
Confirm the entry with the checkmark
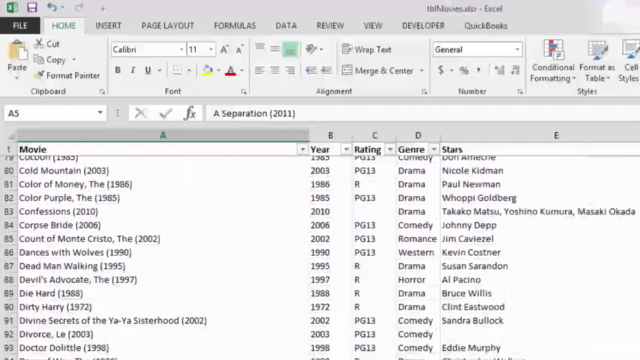pos(165,113)
